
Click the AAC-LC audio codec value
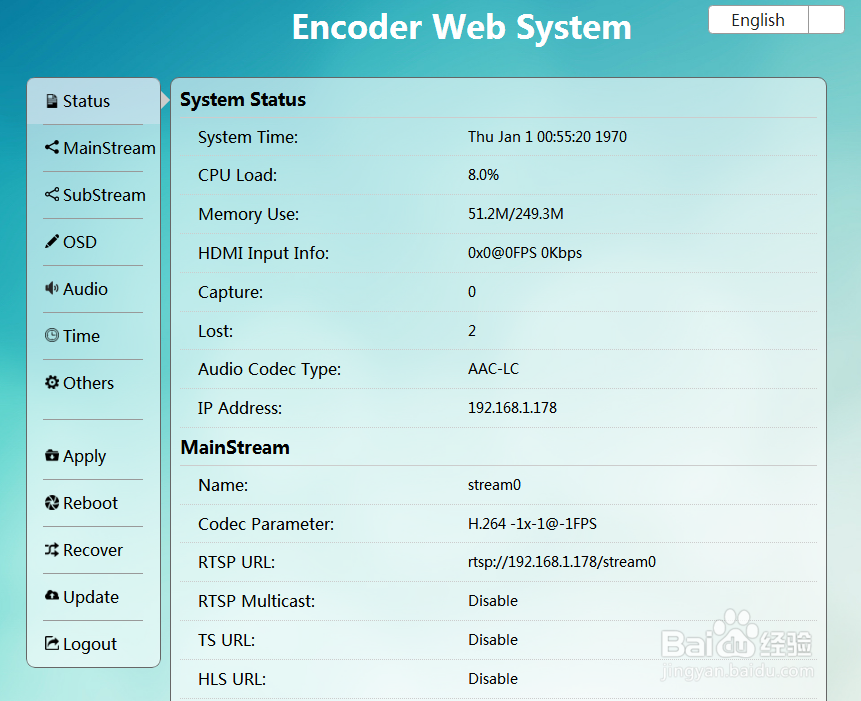(493, 368)
